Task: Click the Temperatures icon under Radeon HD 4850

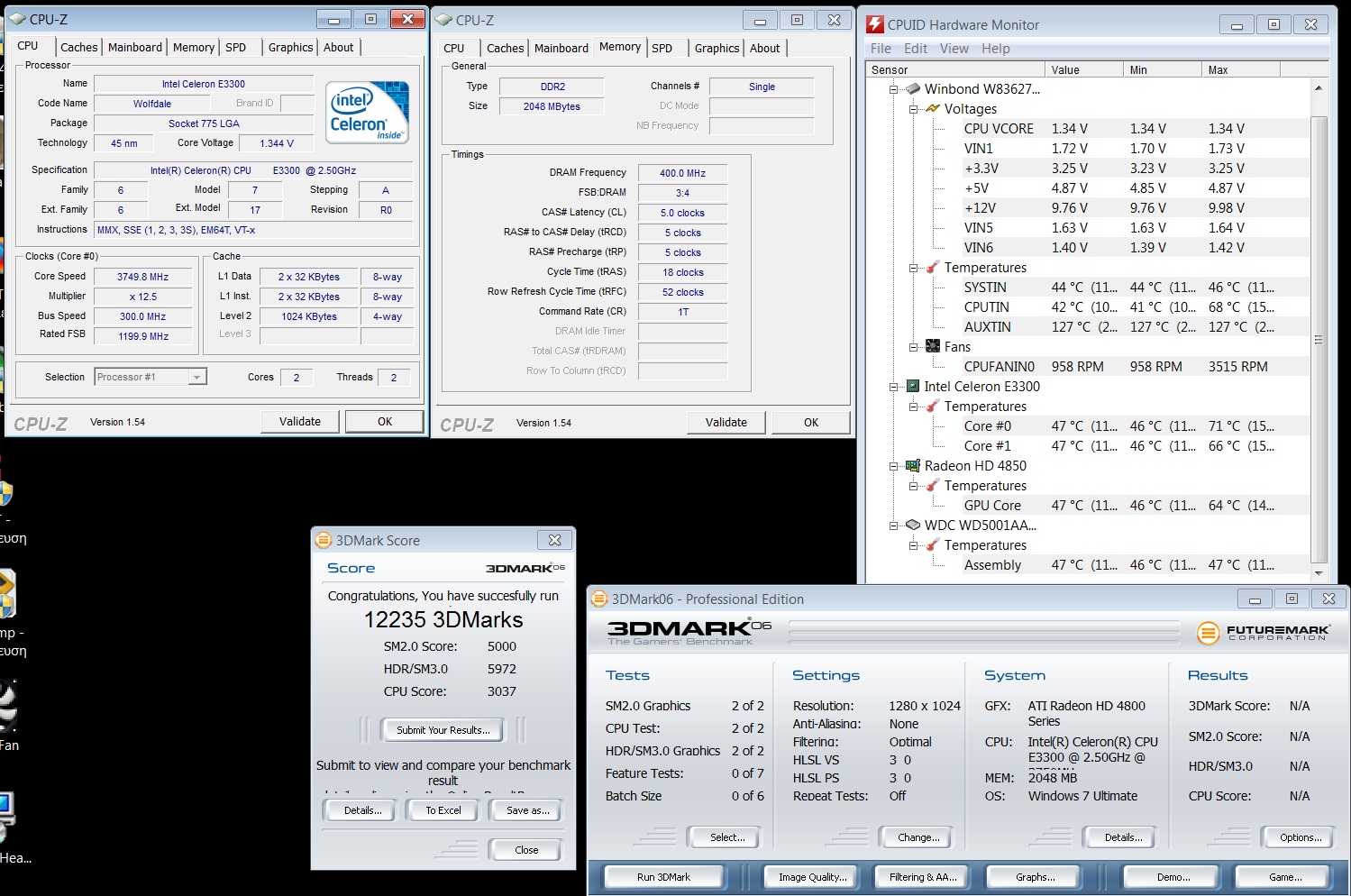Action: click(933, 485)
